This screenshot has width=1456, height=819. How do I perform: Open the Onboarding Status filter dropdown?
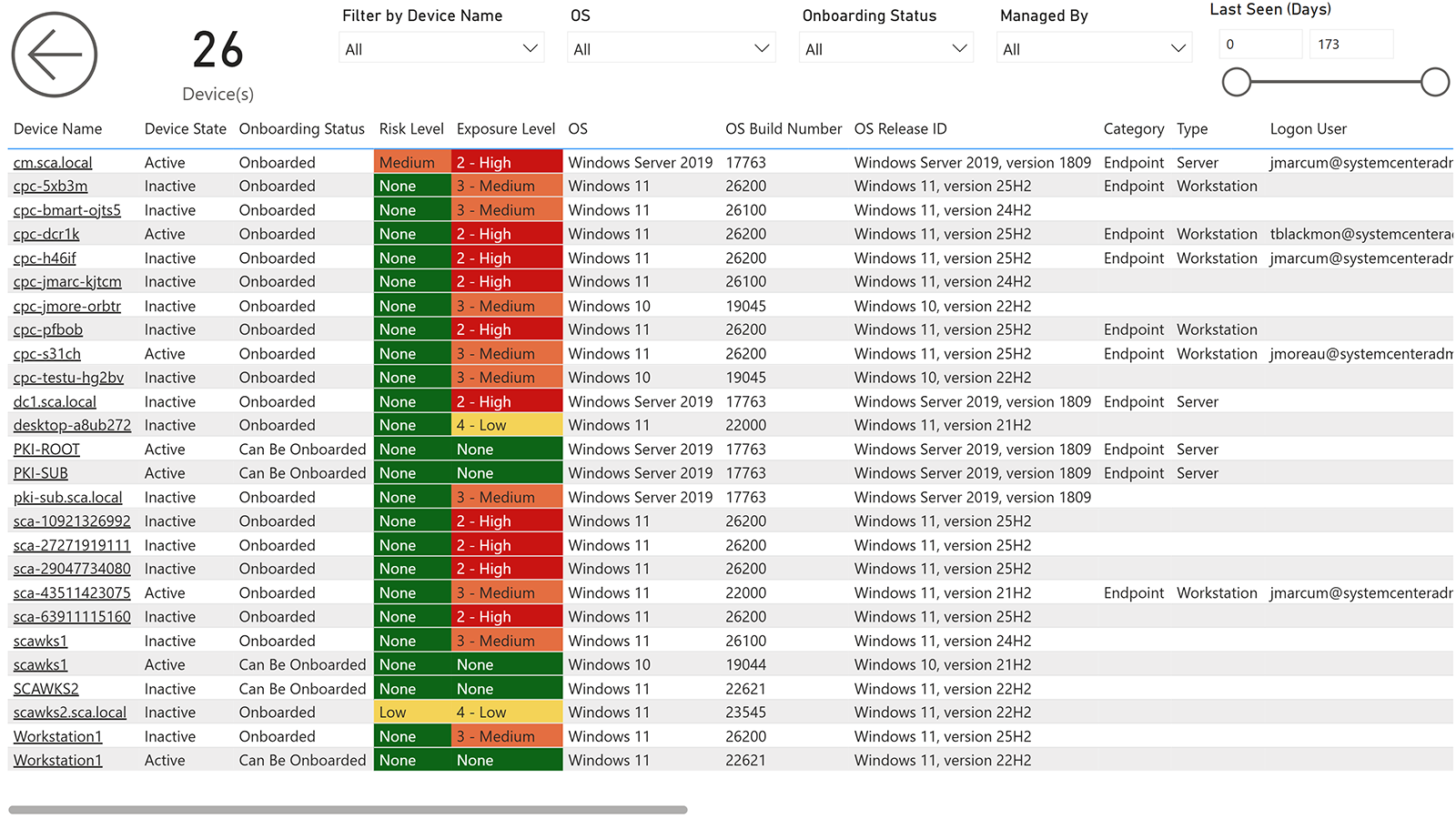click(x=886, y=48)
